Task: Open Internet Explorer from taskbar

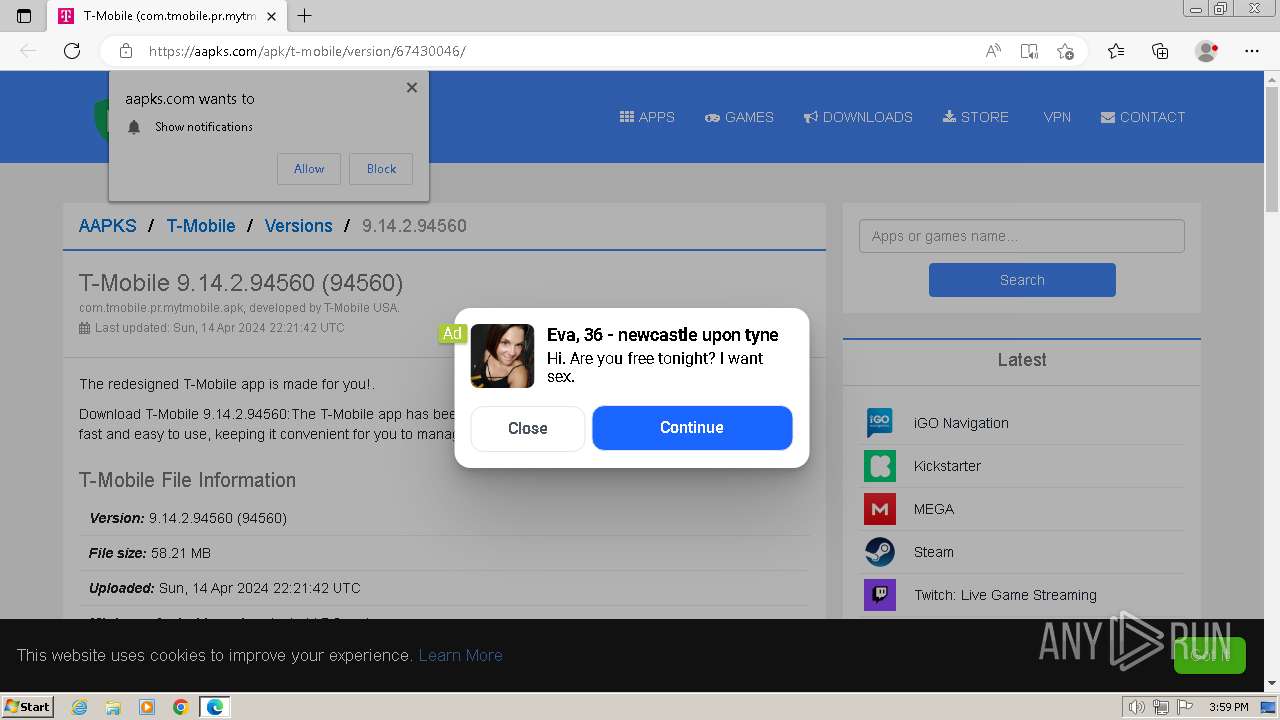Action: point(80,707)
